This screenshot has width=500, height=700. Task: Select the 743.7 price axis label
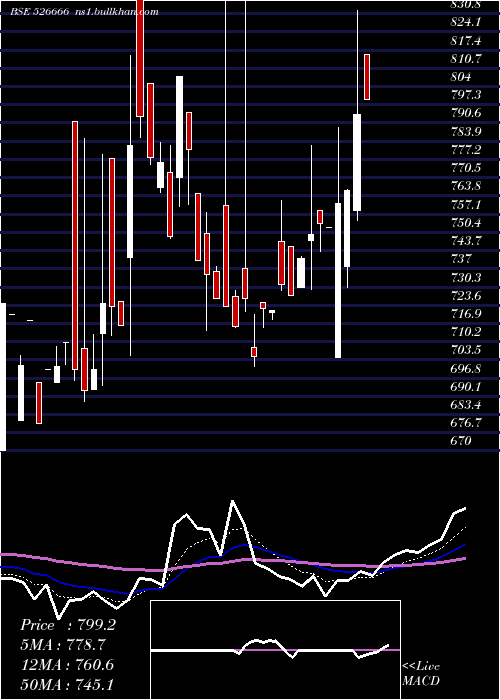pos(466,241)
